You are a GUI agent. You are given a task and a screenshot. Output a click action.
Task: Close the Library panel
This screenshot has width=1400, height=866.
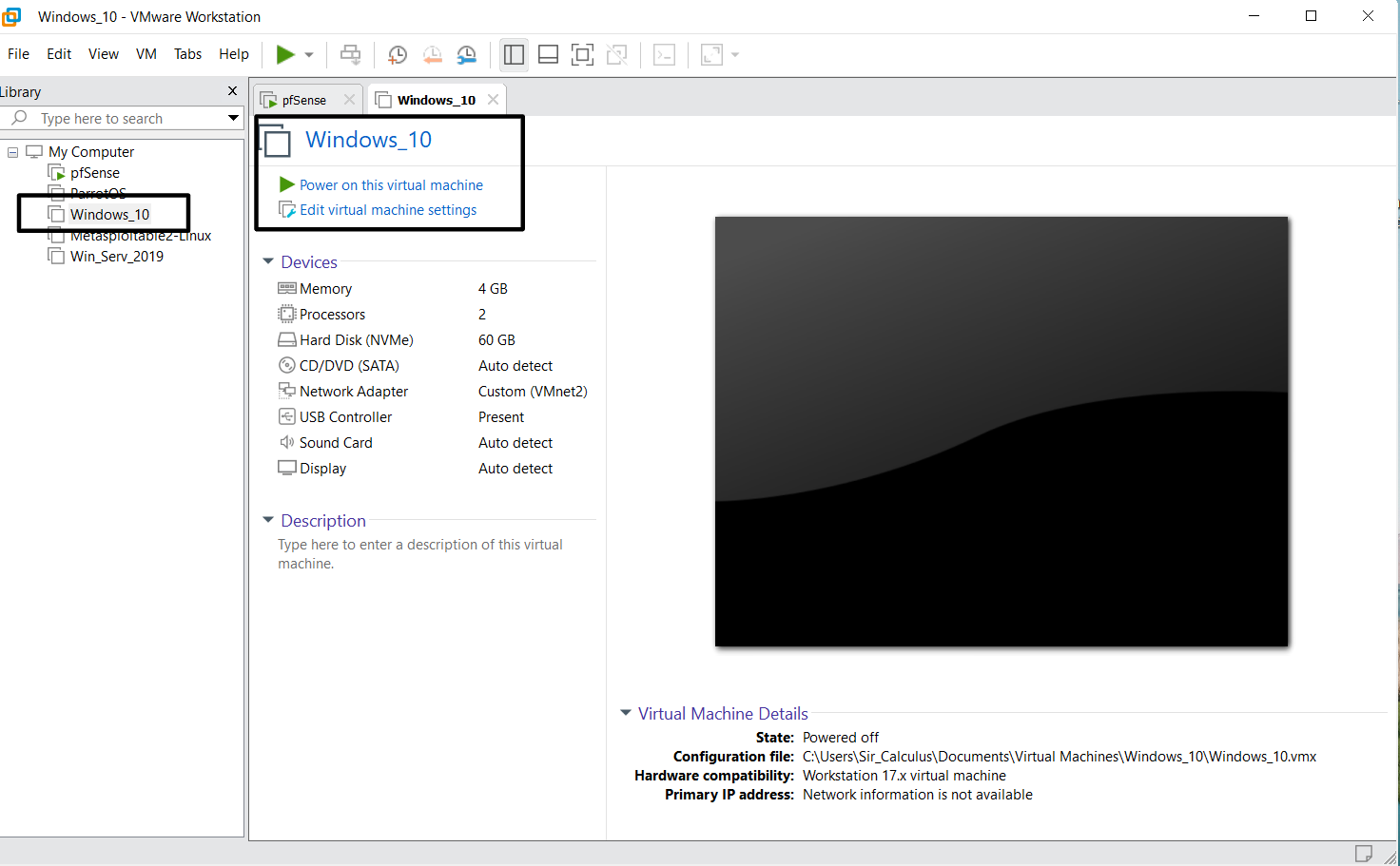232,91
